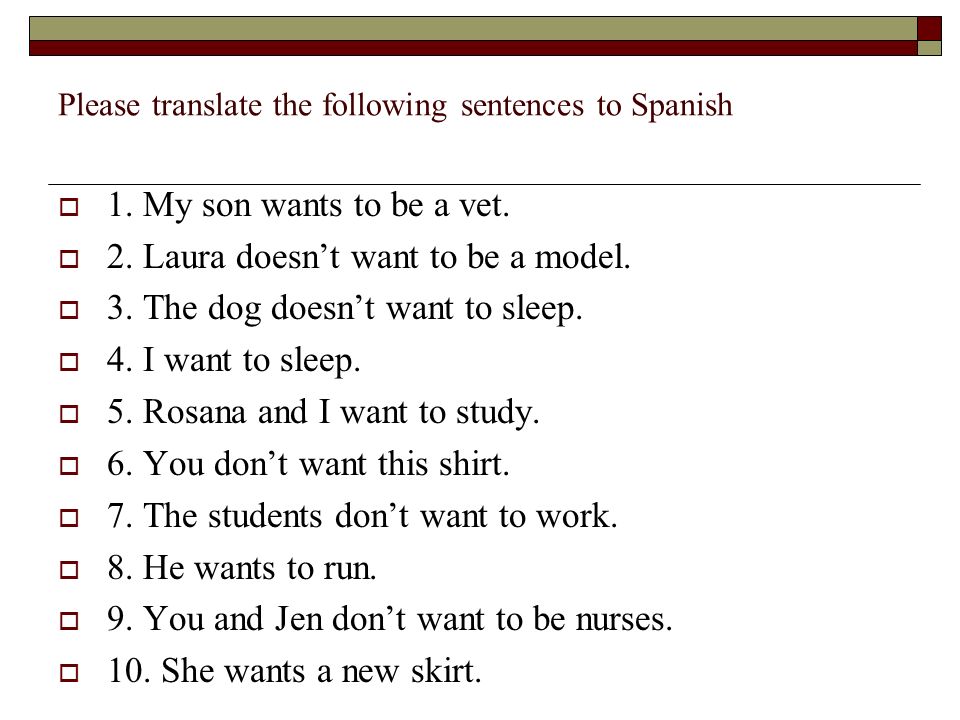Screen dimensions: 960x720
Task: Click the bullet next to shirt sentence
Action: [x=69, y=466]
